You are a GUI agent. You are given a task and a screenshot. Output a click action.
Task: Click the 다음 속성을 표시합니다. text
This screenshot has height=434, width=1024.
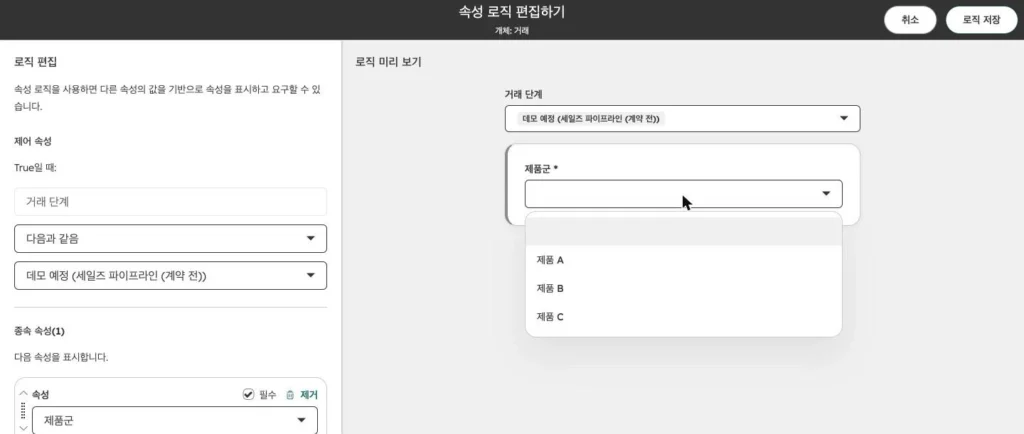click(x=61, y=358)
